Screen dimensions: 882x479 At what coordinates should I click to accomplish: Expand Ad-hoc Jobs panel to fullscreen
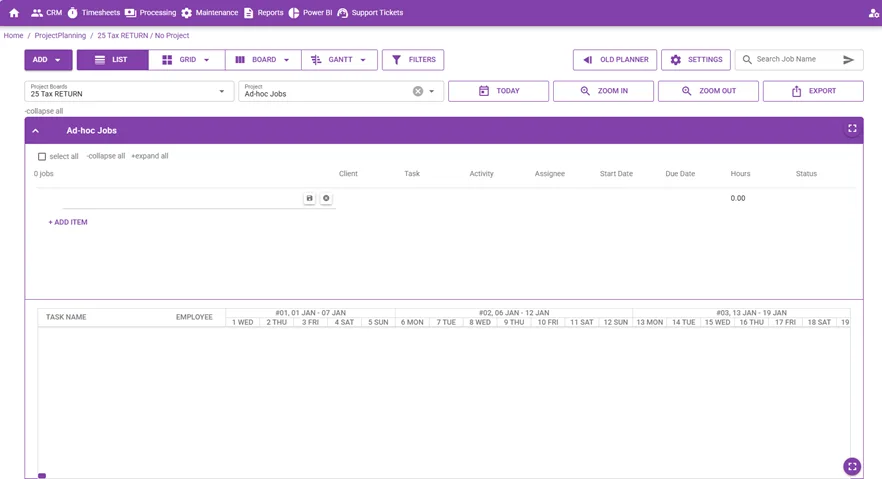point(852,129)
